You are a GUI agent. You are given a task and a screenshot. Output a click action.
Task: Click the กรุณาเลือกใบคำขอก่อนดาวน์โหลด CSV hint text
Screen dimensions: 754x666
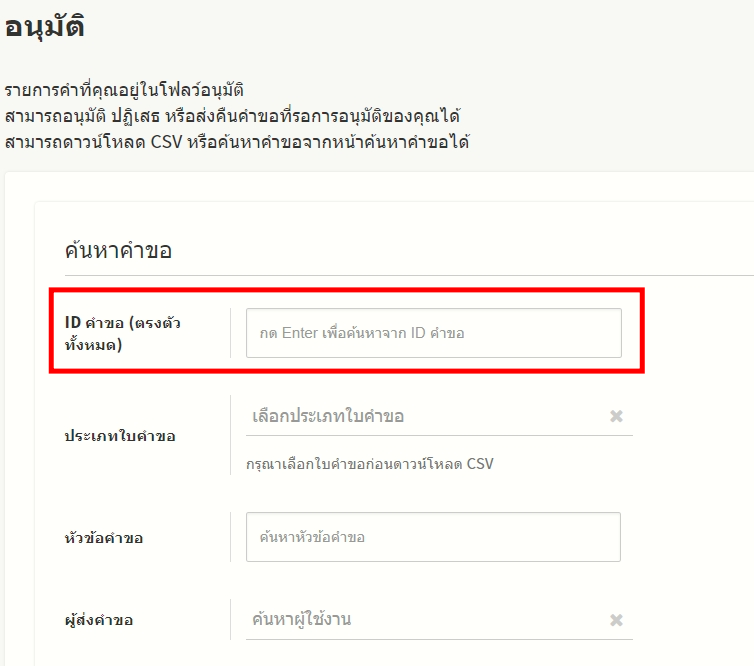tap(369, 464)
